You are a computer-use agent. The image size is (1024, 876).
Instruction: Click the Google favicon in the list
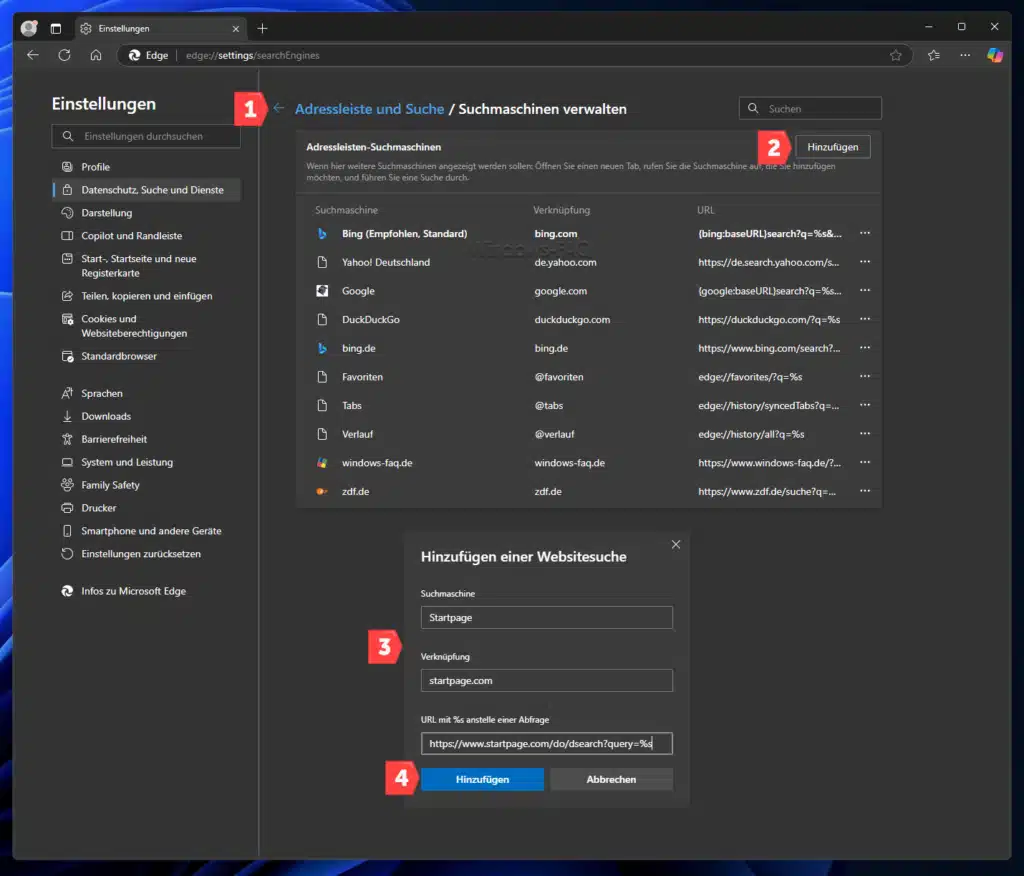322,291
